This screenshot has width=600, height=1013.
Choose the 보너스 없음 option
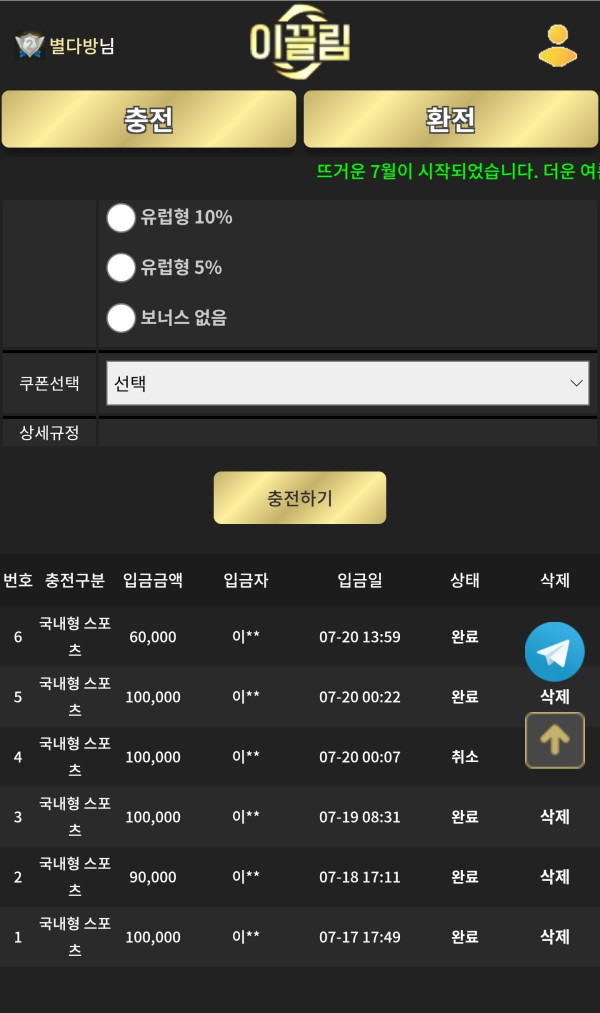pyautogui.click(x=121, y=318)
